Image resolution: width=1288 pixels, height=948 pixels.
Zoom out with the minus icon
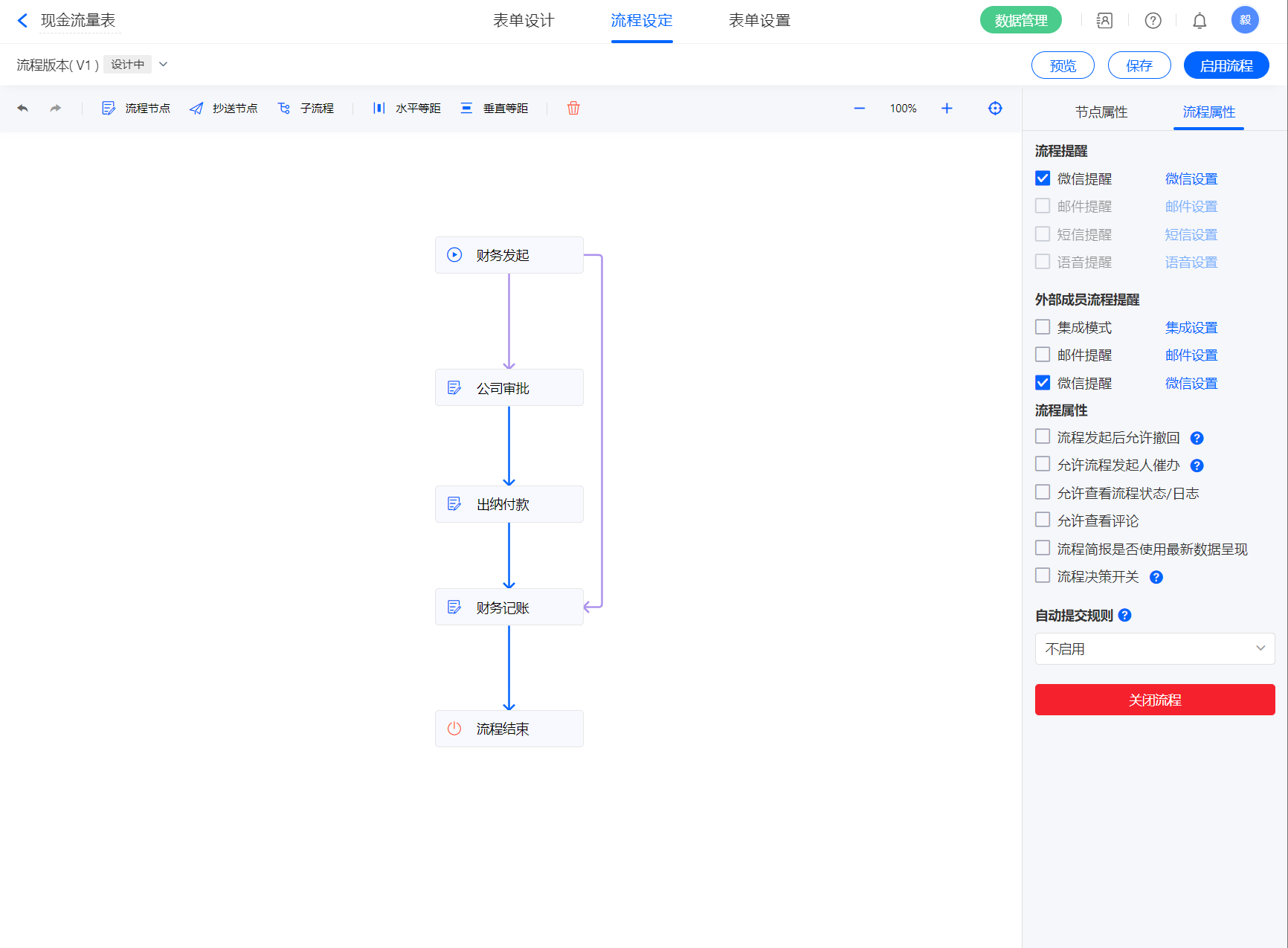[x=860, y=109]
